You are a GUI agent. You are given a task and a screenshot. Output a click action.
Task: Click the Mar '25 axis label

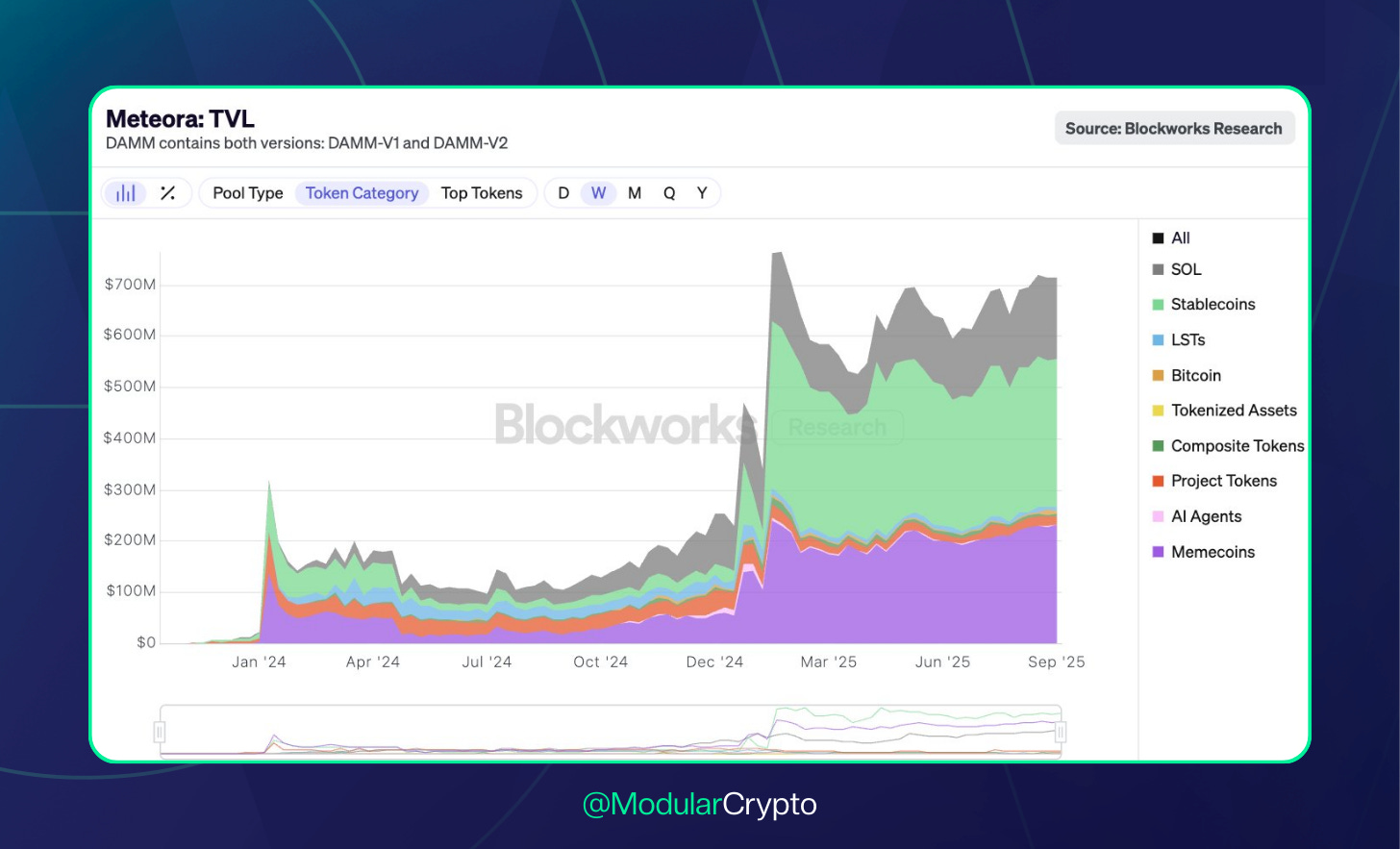click(x=829, y=662)
